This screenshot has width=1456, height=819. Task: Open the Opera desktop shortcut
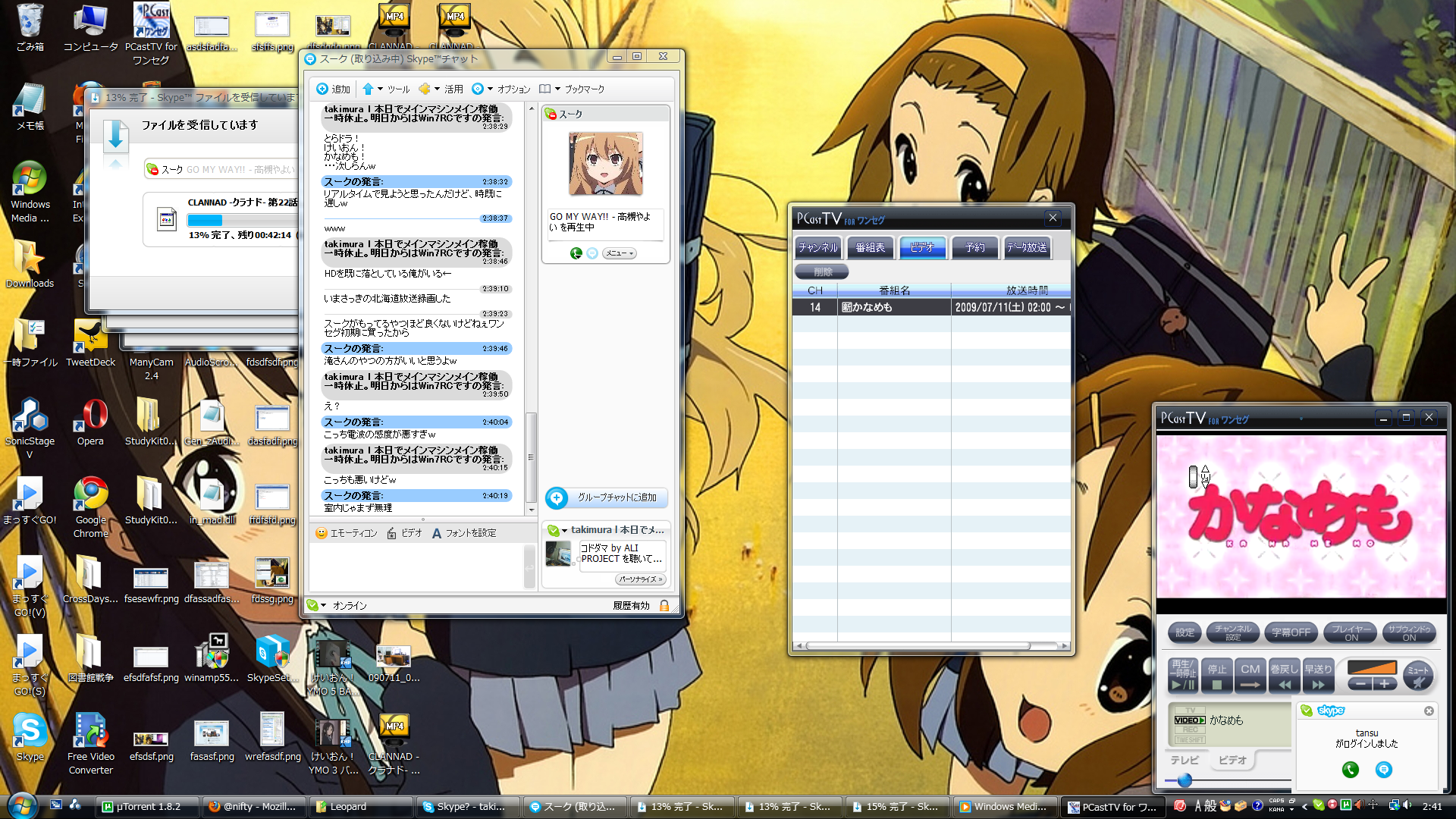point(91,422)
